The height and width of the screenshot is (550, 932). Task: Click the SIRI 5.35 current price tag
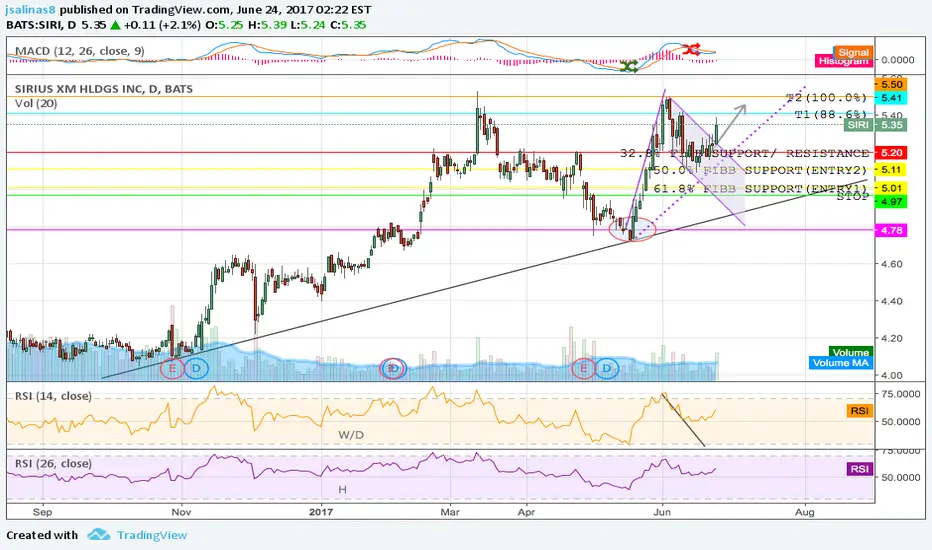coord(874,125)
